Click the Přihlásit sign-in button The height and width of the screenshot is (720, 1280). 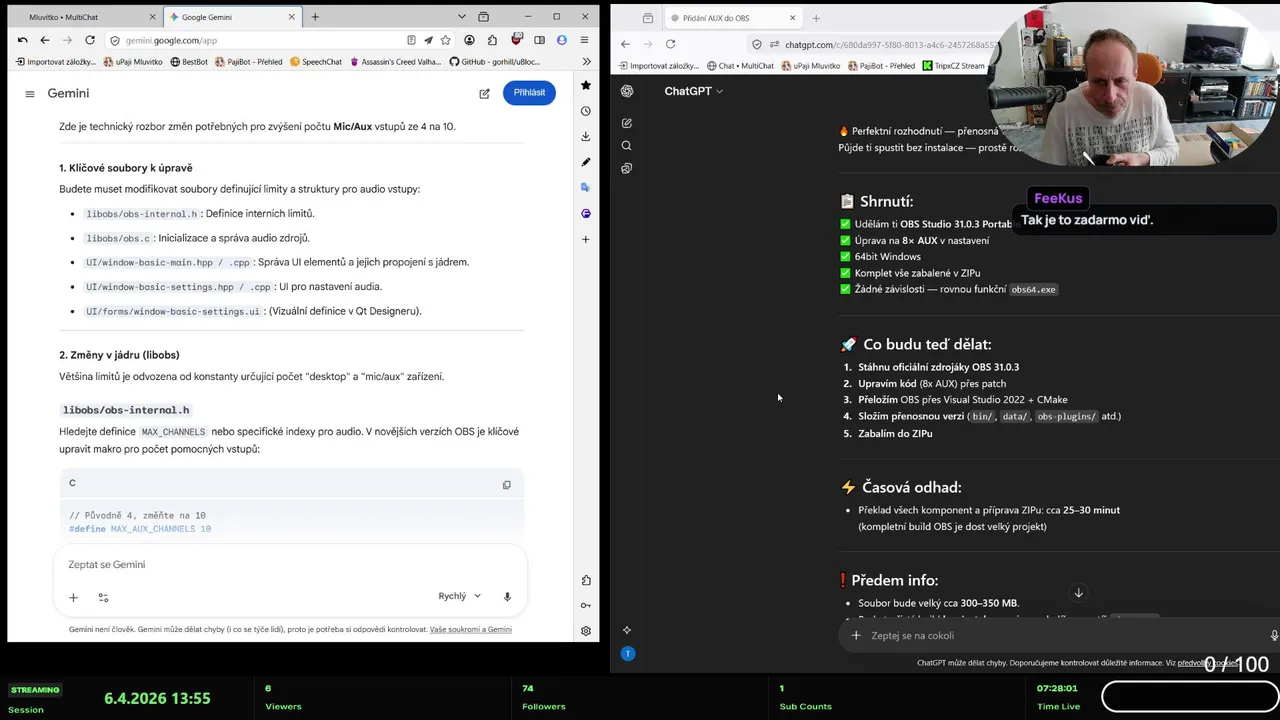click(529, 93)
